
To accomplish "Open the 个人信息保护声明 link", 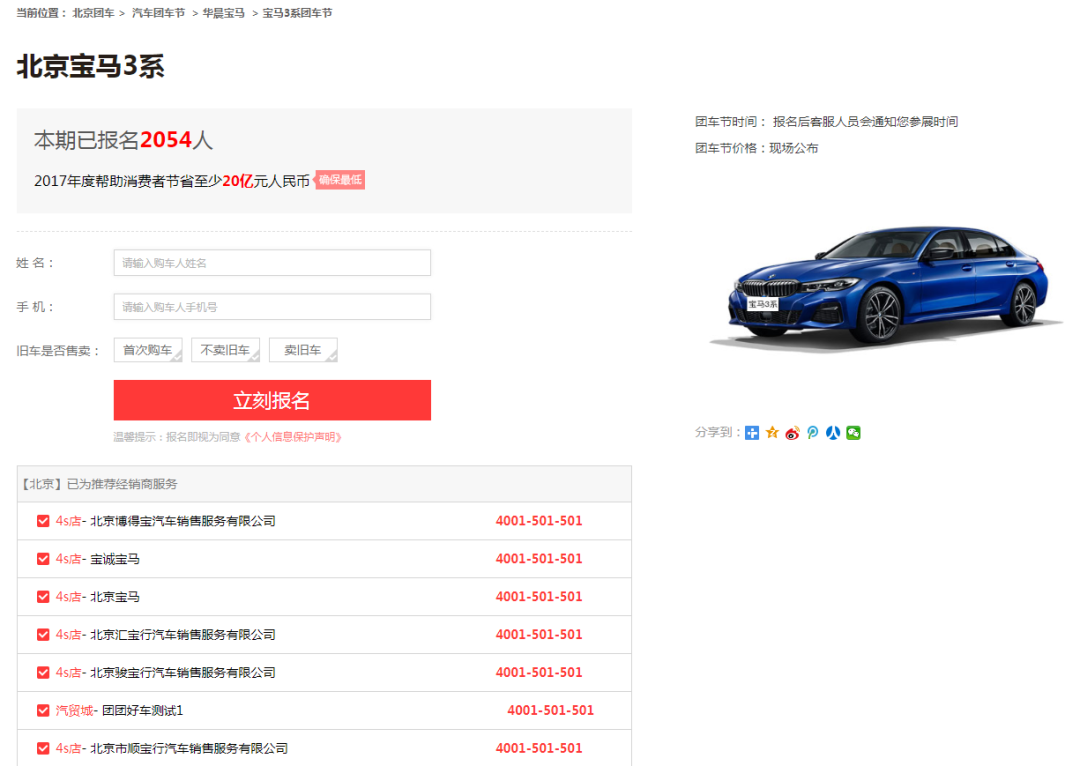I will point(293,437).
